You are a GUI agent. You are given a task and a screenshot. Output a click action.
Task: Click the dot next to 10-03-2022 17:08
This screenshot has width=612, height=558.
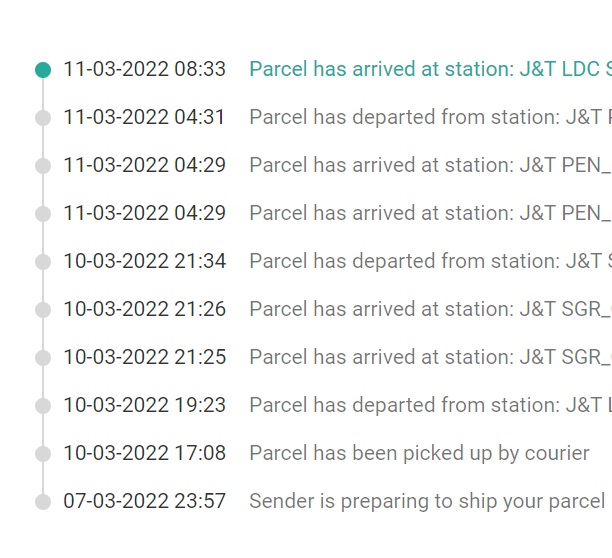(x=43, y=454)
